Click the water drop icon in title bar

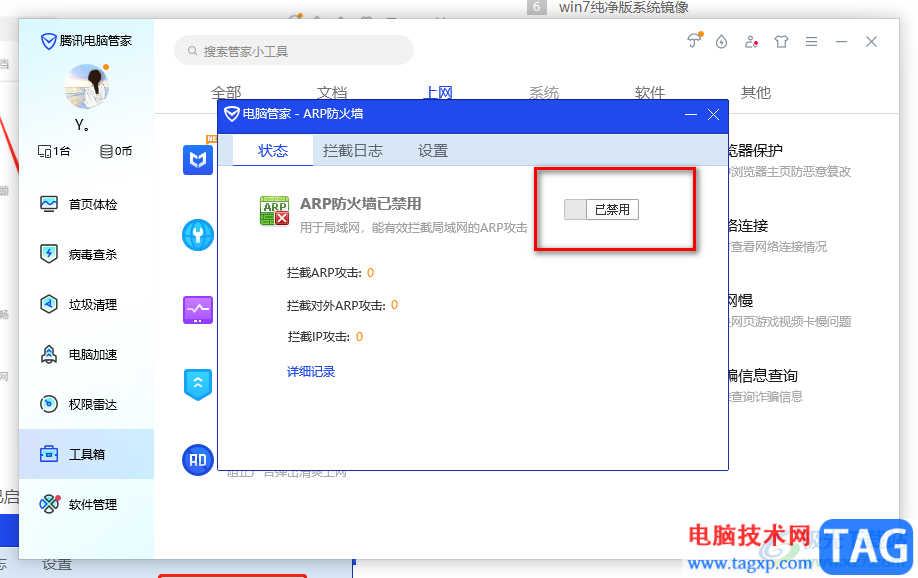721,42
